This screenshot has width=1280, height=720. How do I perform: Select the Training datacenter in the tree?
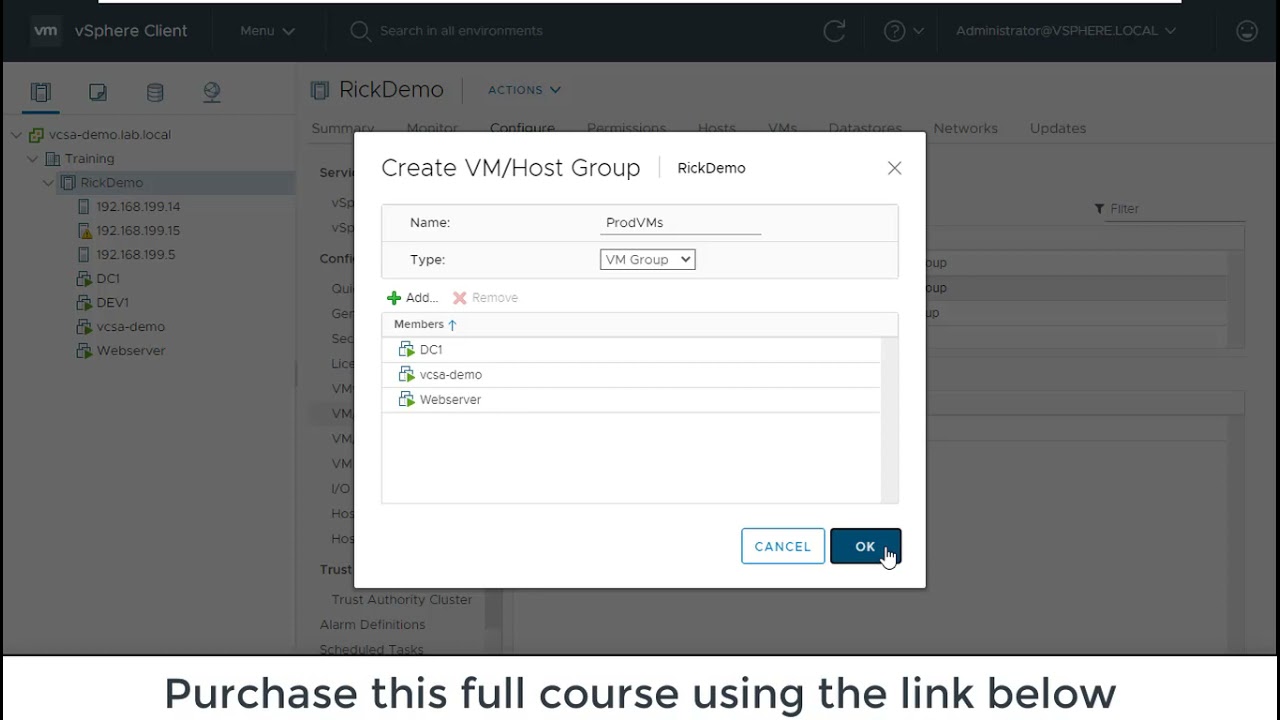click(x=89, y=158)
